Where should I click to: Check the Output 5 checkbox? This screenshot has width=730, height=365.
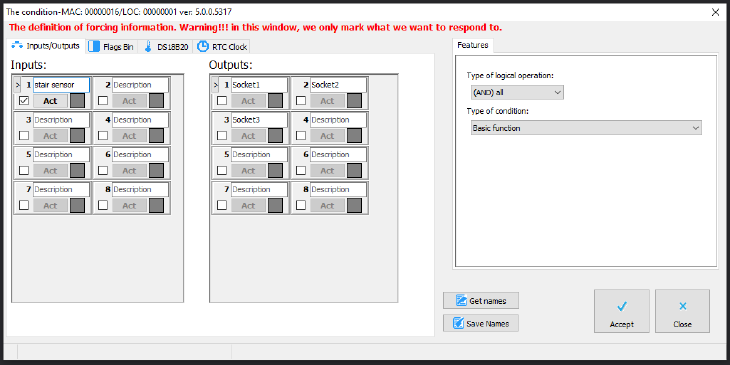(x=222, y=170)
